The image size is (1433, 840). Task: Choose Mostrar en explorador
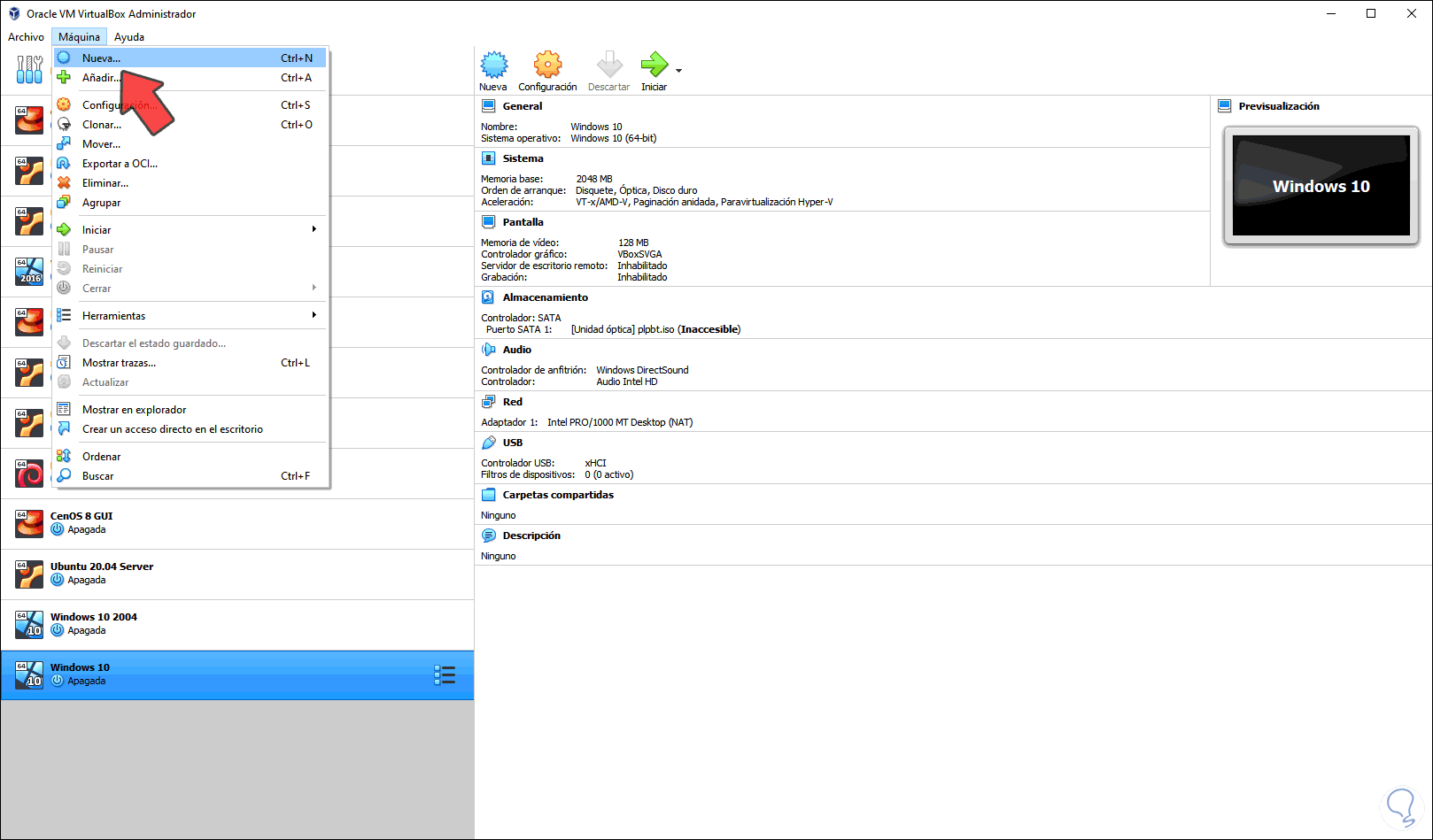click(190, 410)
